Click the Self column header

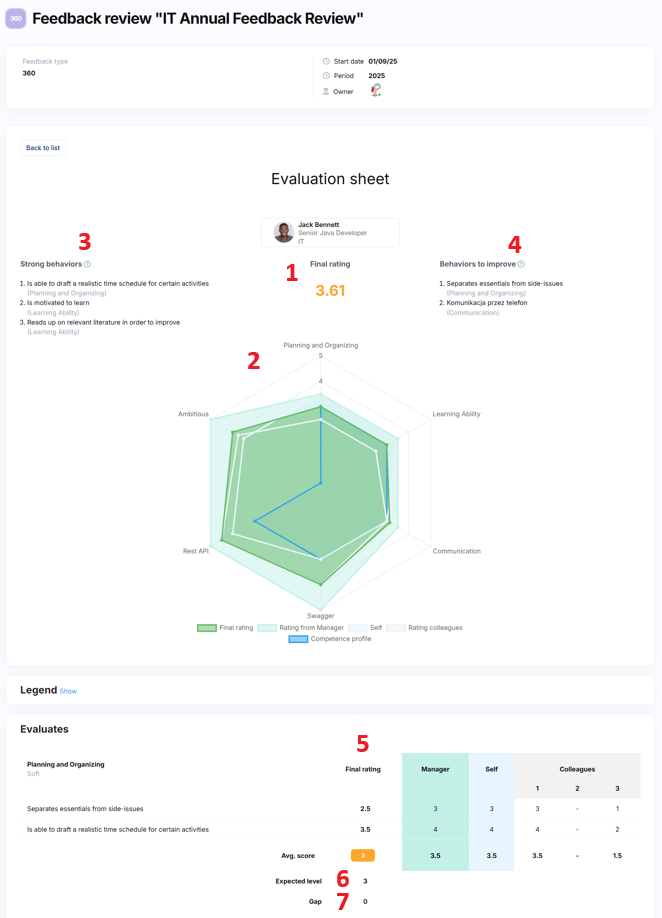491,769
